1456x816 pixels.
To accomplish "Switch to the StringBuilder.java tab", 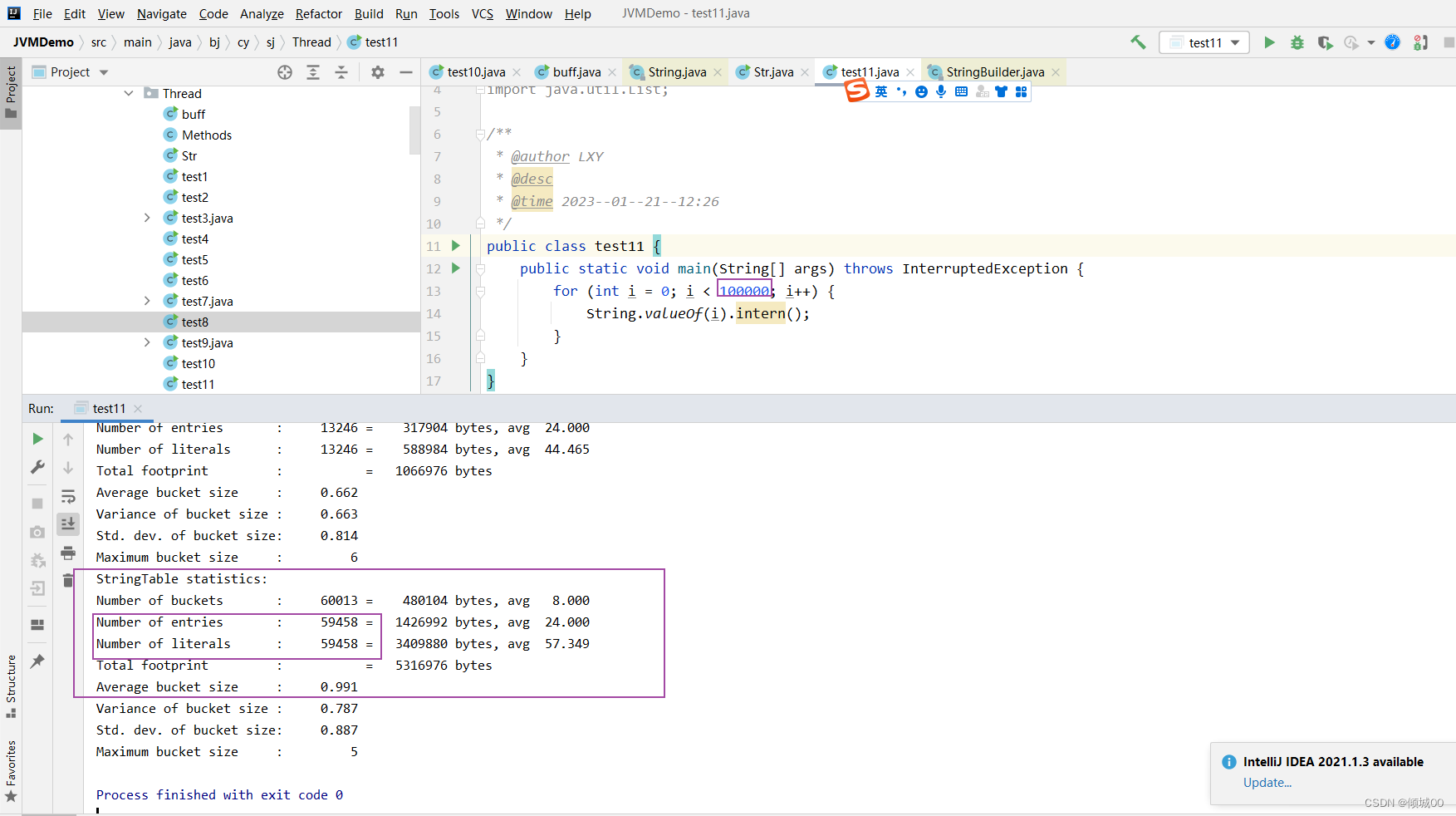I will [994, 72].
